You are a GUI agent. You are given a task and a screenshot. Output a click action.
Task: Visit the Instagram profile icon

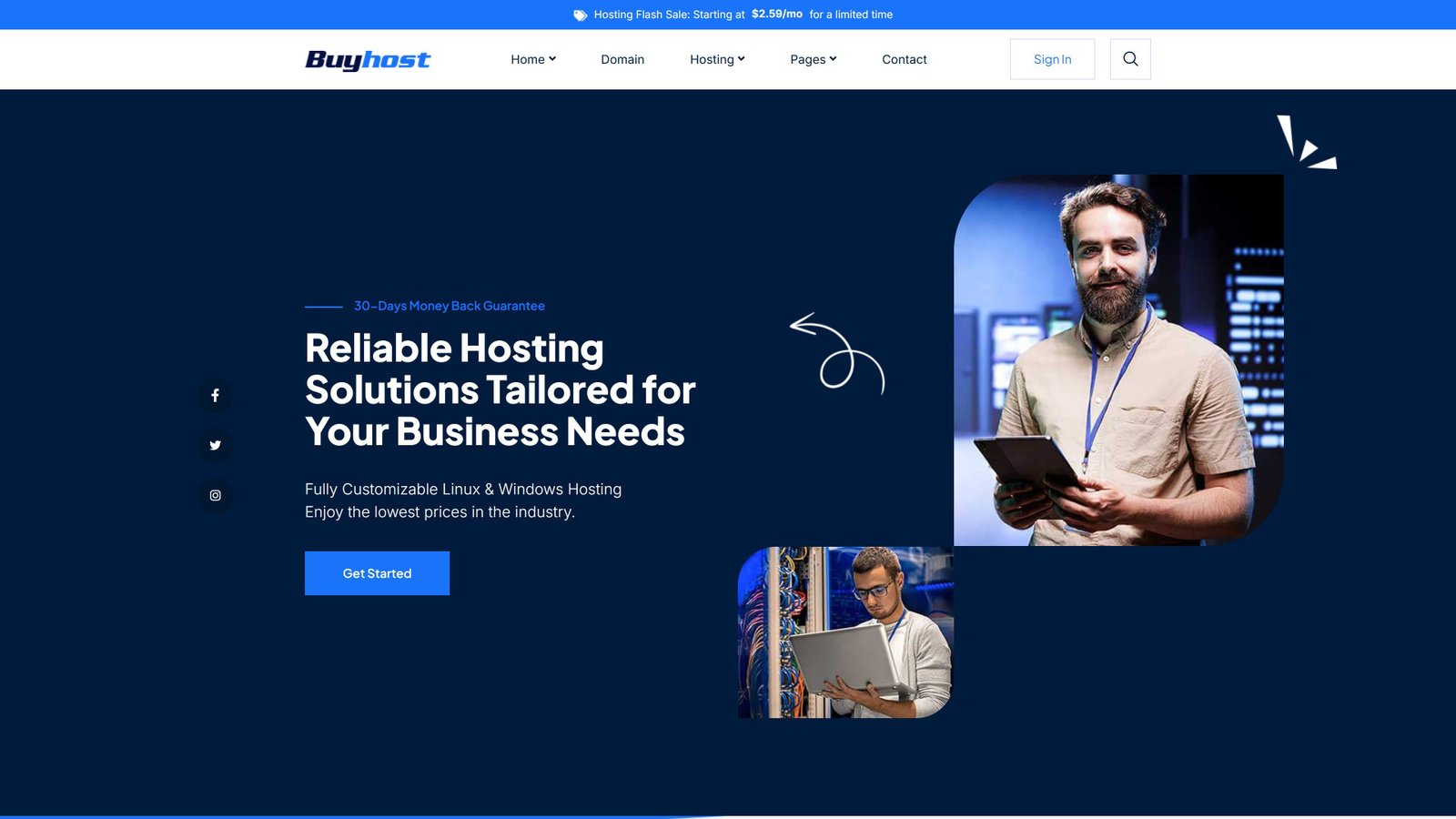pyautogui.click(x=215, y=496)
